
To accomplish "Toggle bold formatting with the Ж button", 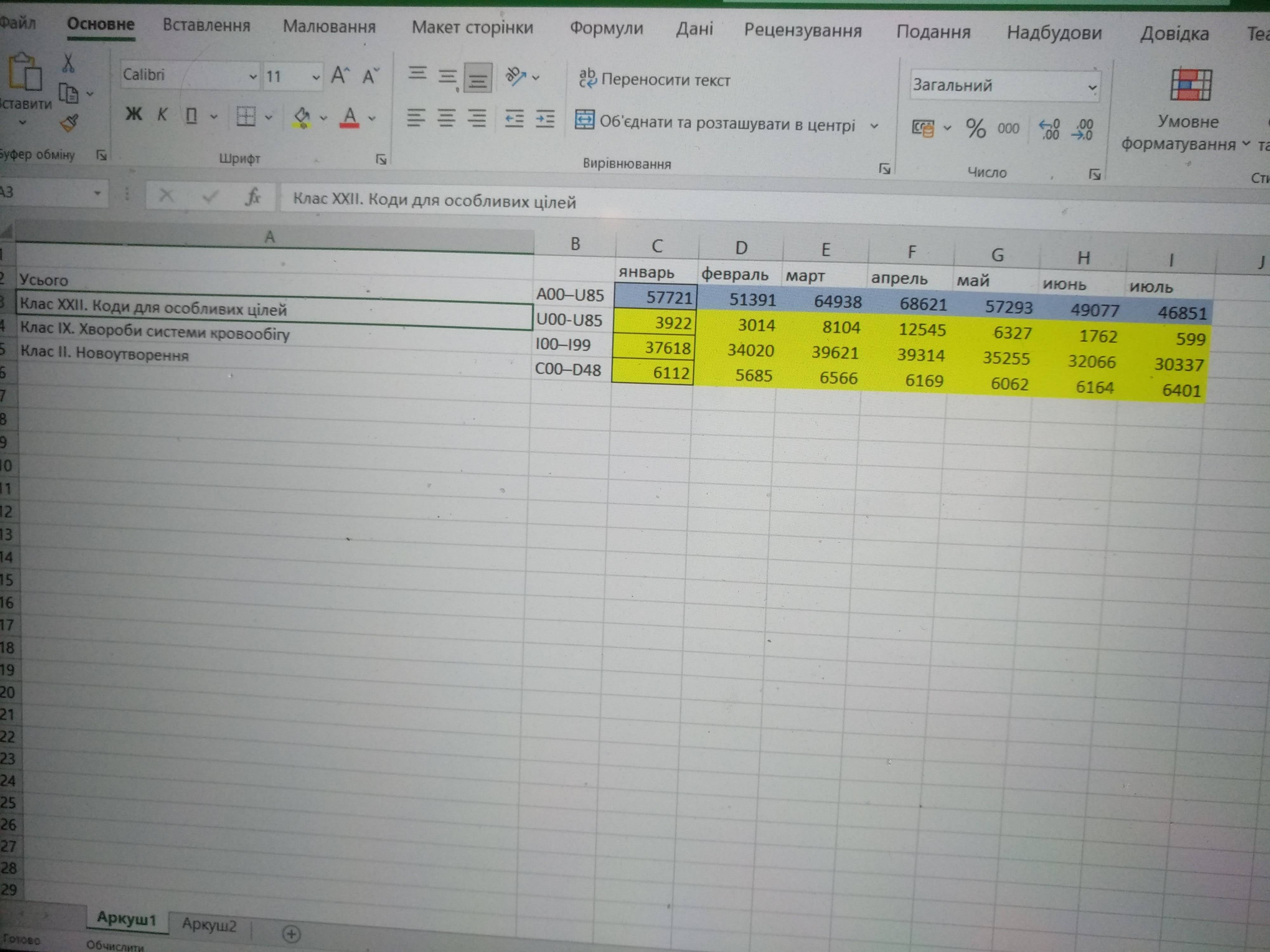I will coord(134,114).
